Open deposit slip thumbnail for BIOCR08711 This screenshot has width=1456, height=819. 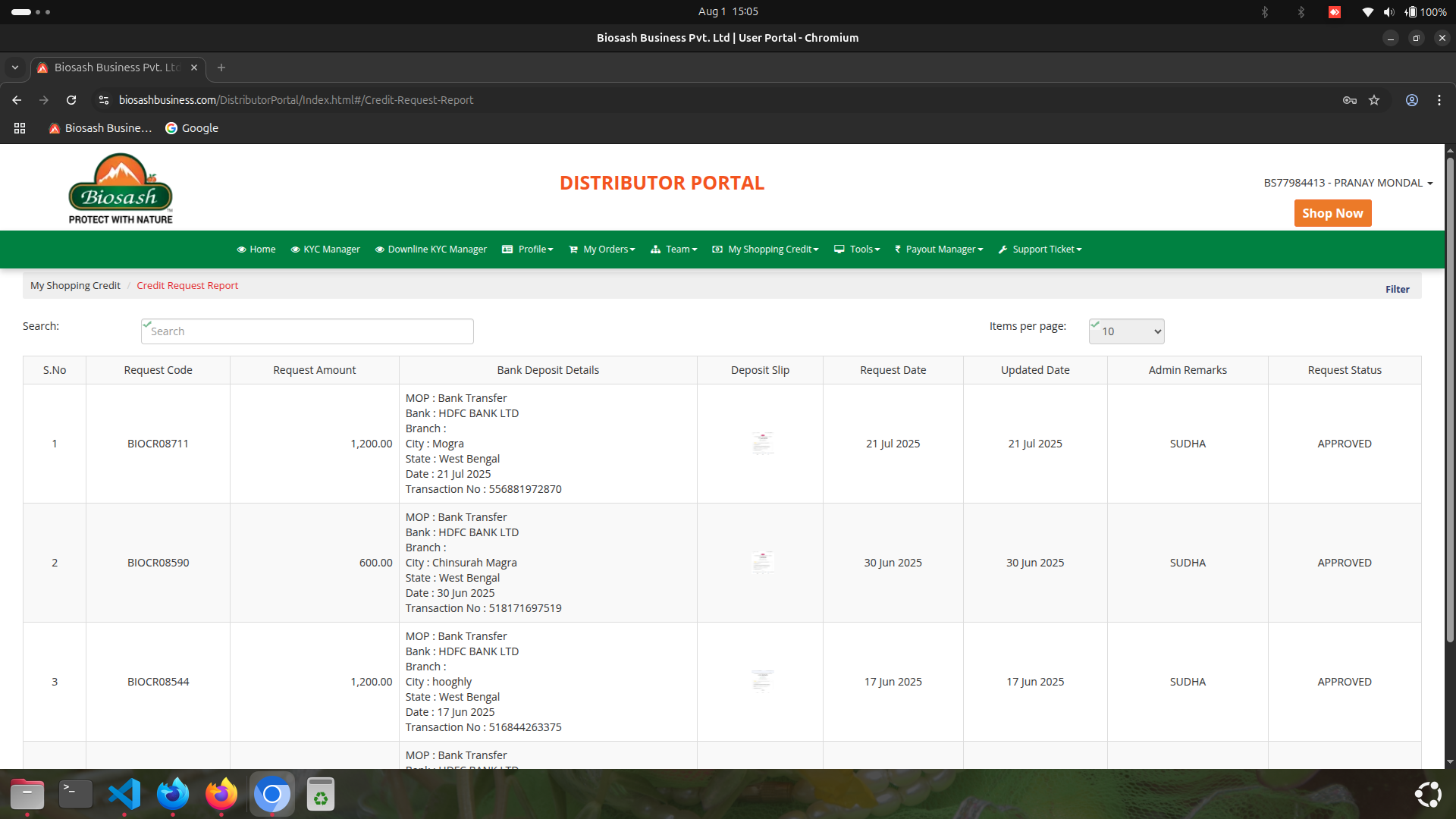click(762, 443)
